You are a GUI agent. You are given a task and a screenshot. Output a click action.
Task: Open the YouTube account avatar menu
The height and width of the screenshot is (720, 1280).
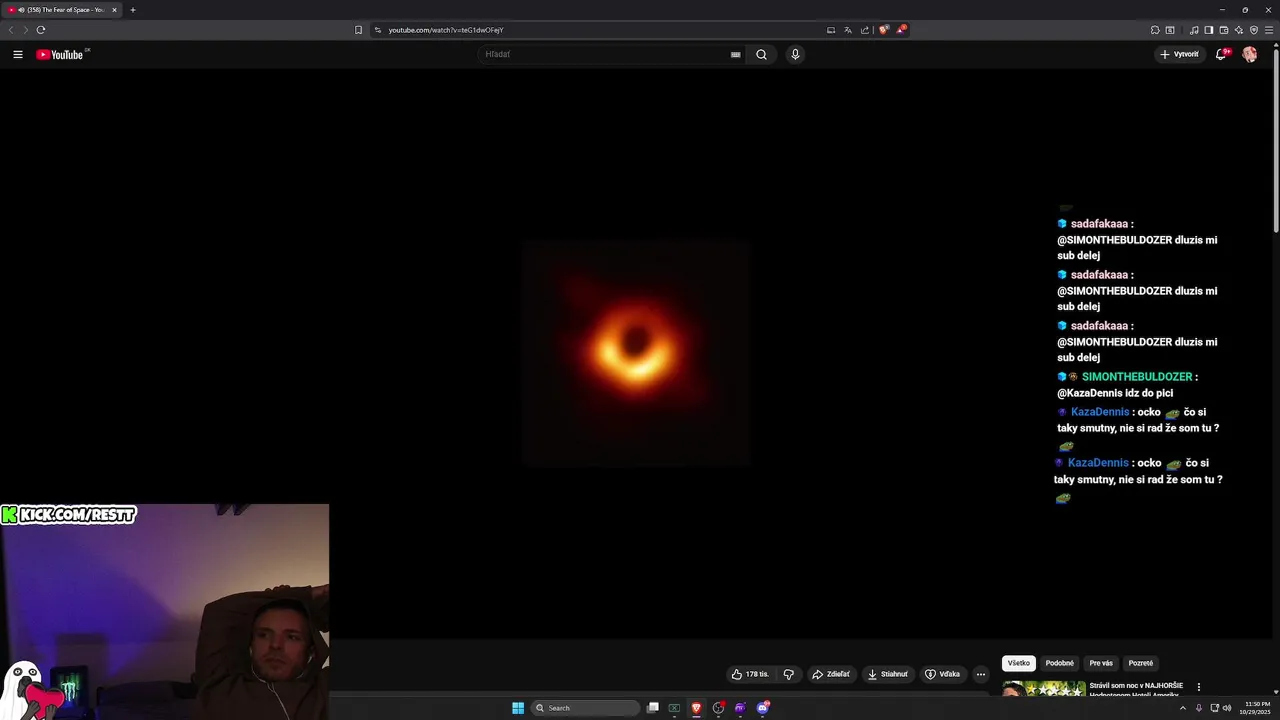coord(1250,54)
